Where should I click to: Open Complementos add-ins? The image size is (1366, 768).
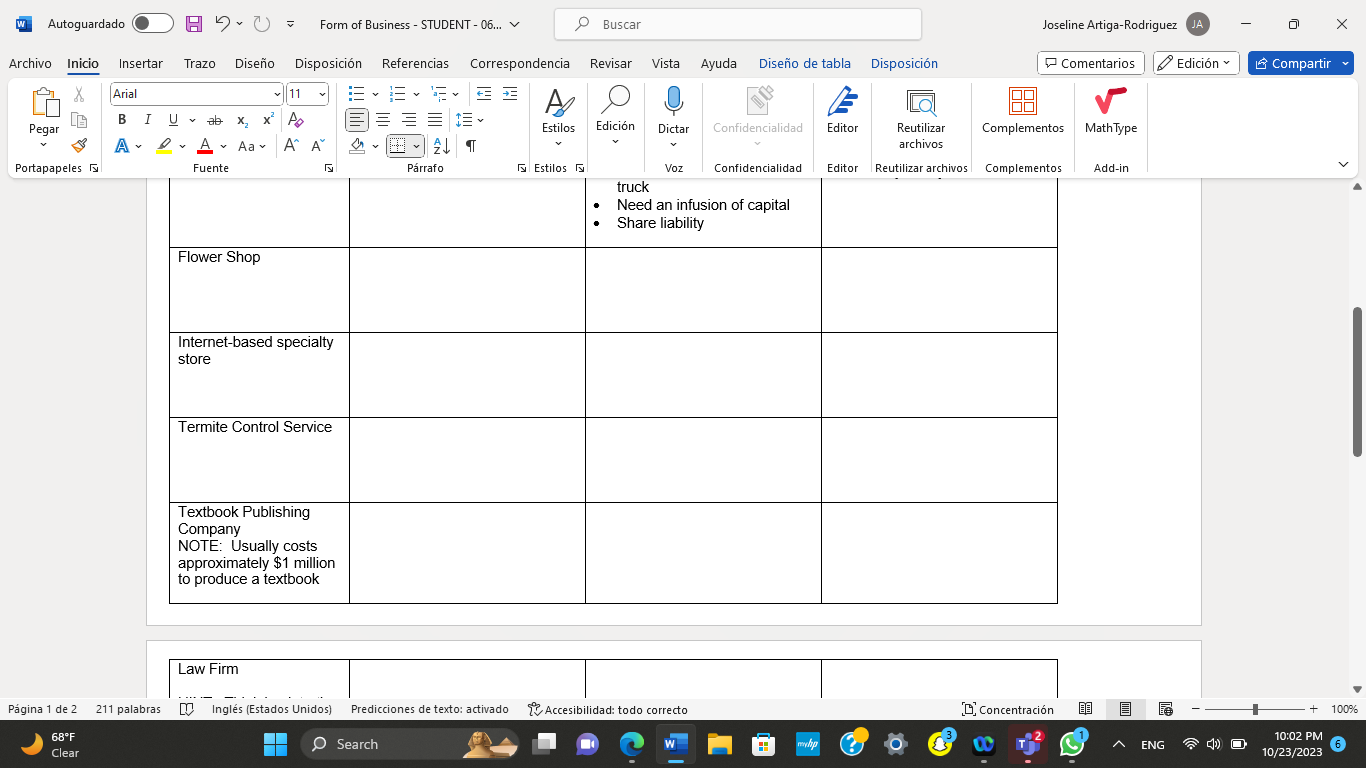click(1023, 111)
